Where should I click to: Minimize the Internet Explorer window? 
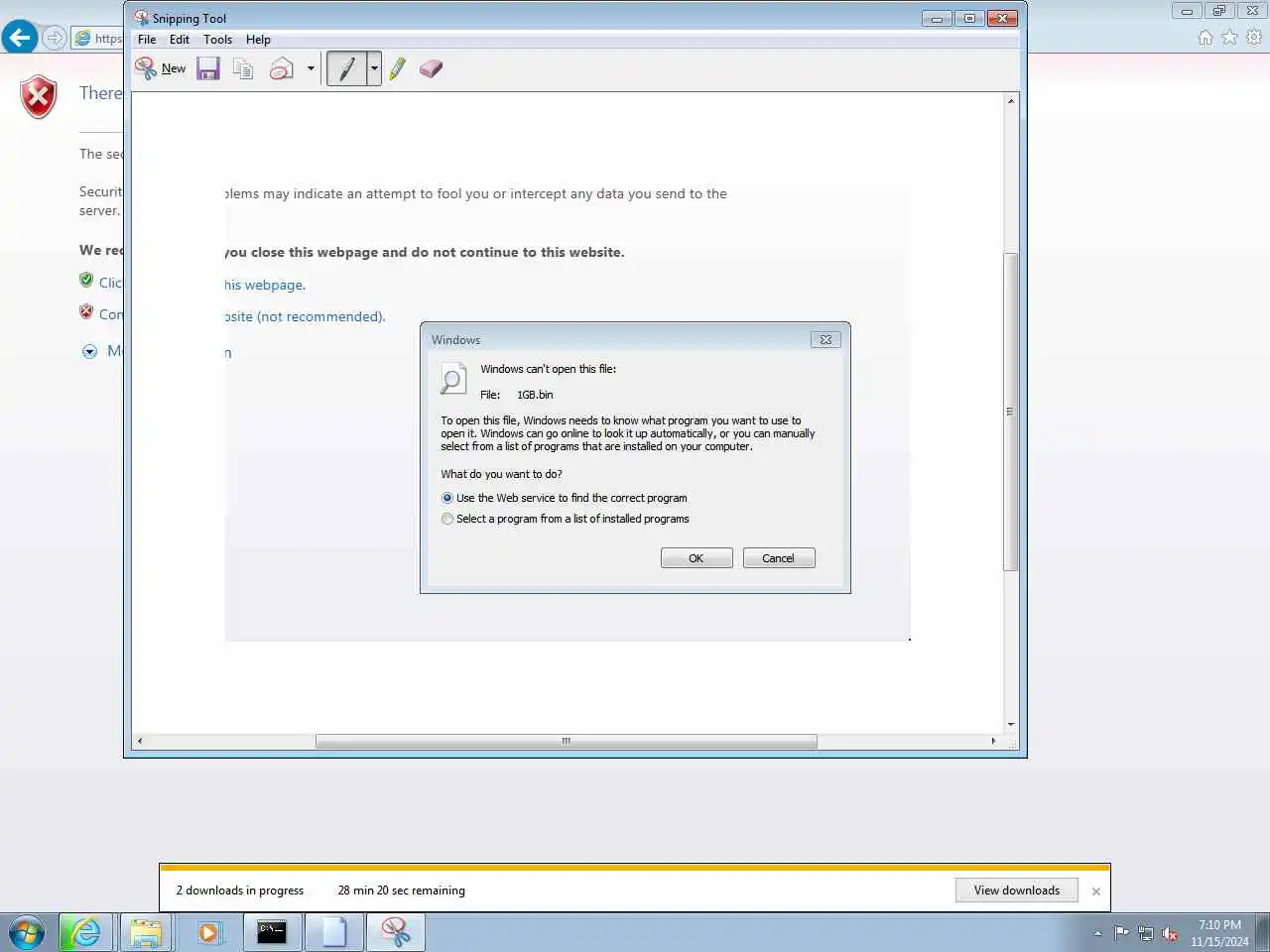coord(1187,11)
